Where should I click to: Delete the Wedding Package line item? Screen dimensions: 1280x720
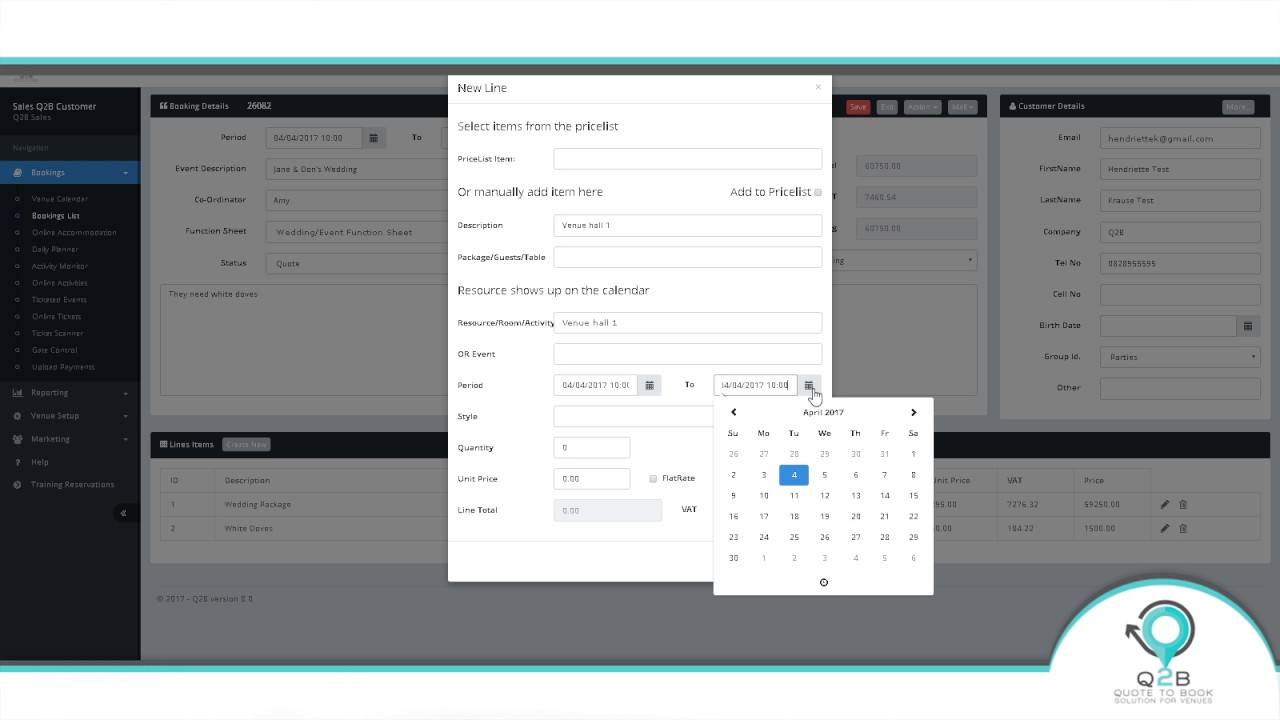(1183, 505)
